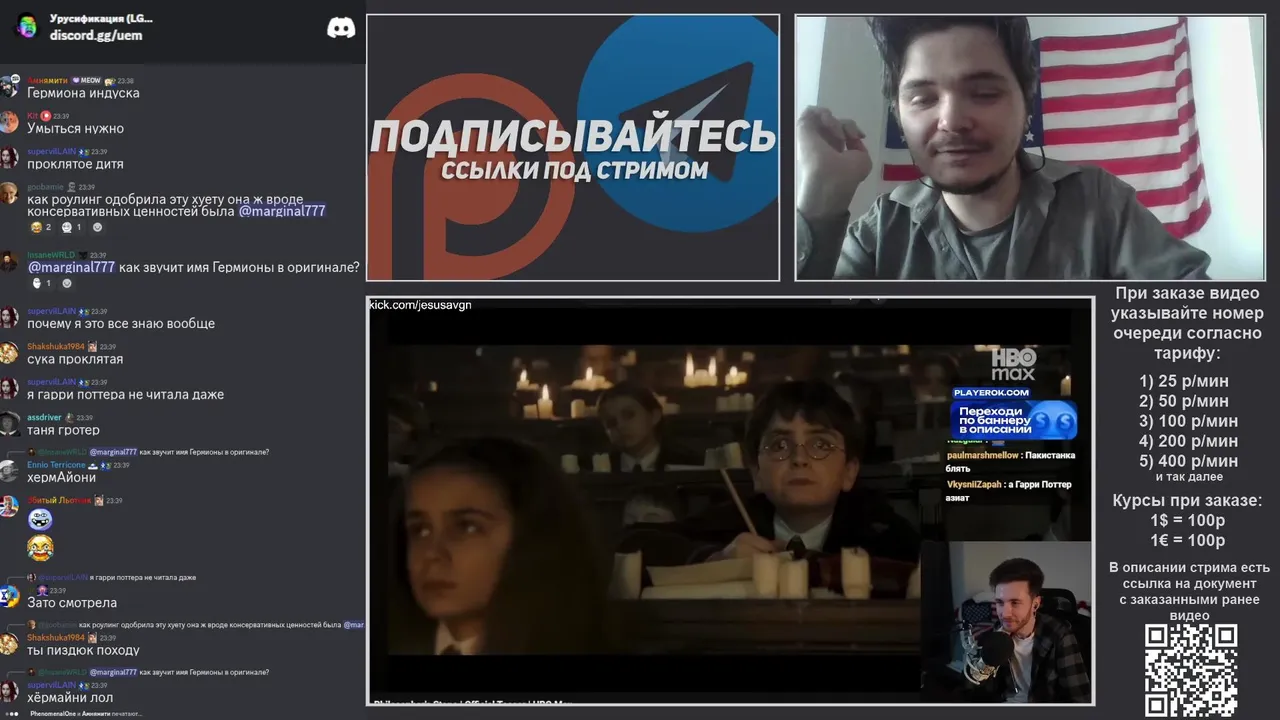Open supervilLAIN's avatar beside 'хёрмайни лол'

pyautogui.click(x=9, y=691)
